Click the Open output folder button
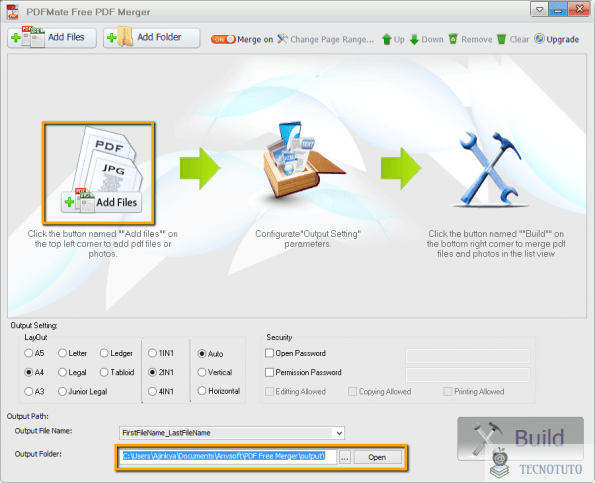Image resolution: width=595 pixels, height=483 pixels. coord(378,457)
